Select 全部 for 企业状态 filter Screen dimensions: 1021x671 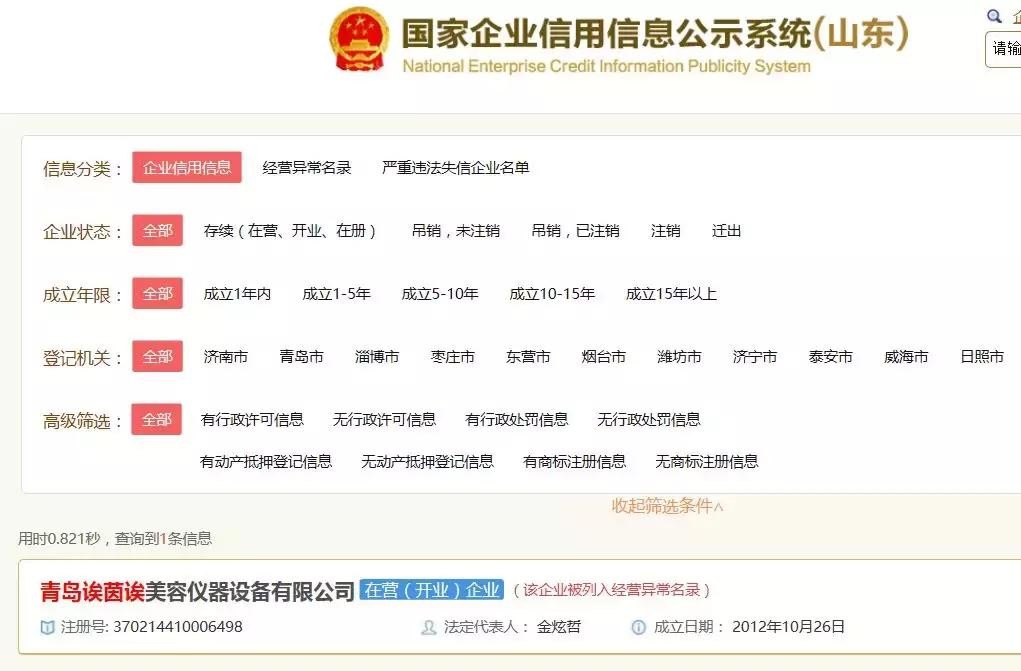[157, 231]
